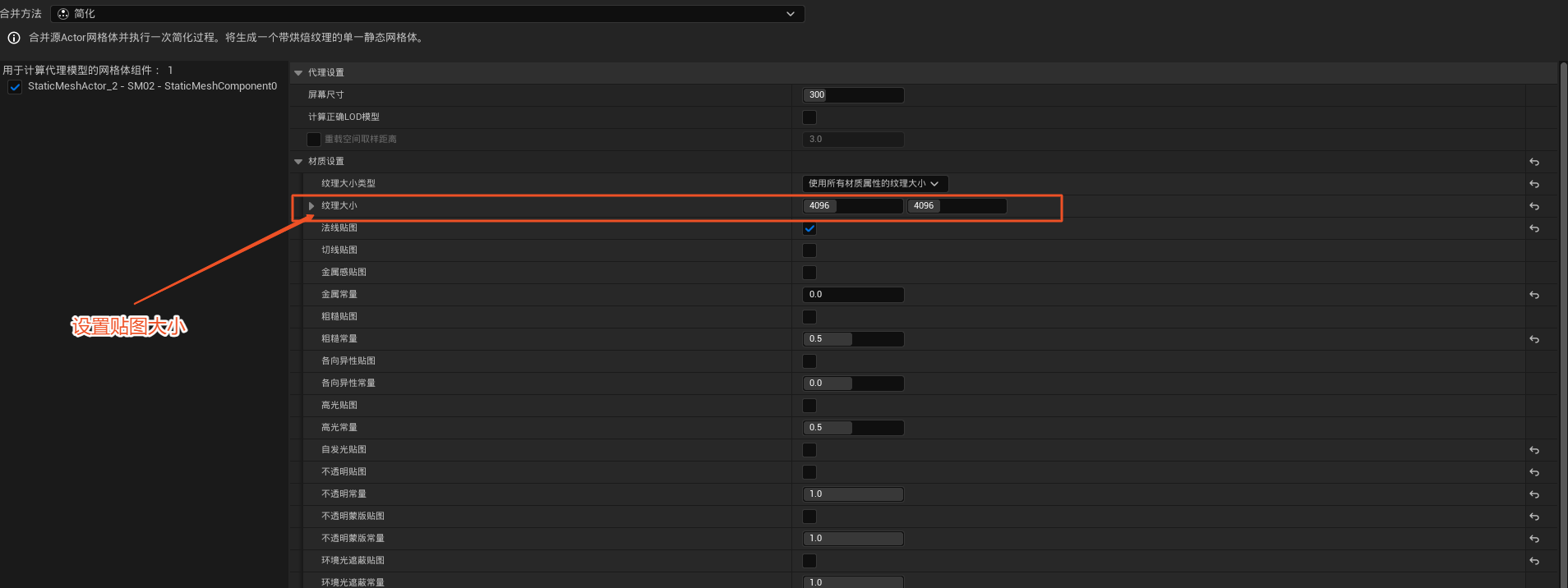This screenshot has height=588, width=1568.
Task: Reset 粗糙常量 to default value
Action: [x=1534, y=339]
